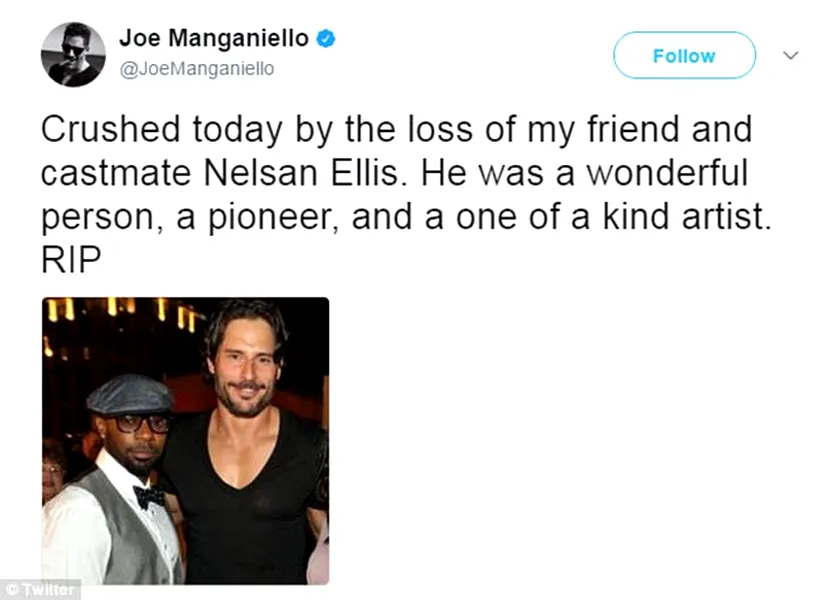The width and height of the screenshot is (831, 600).
Task: Click the grey flat cap in the photo
Action: click(130, 394)
